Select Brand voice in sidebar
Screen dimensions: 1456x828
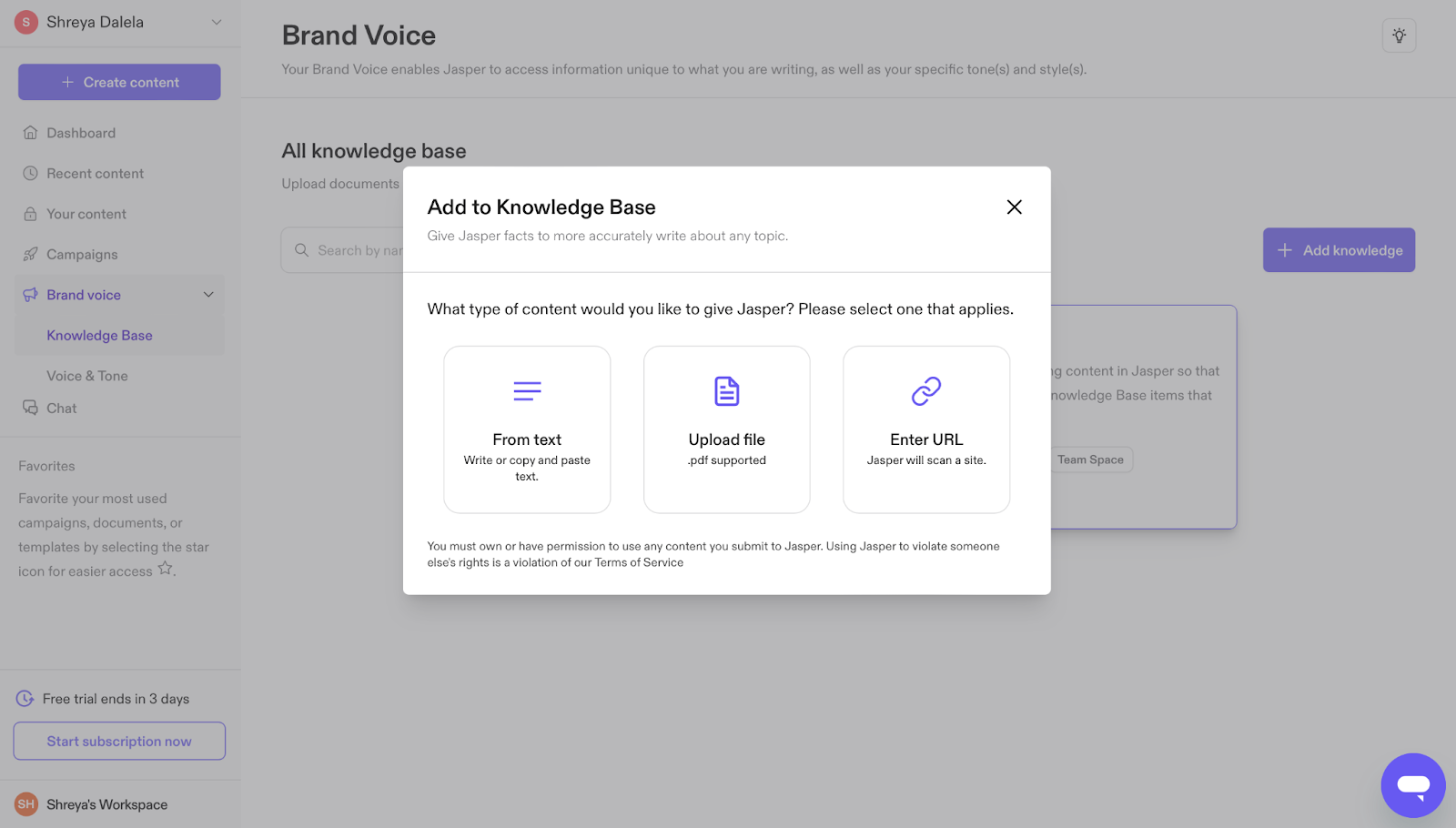(x=119, y=295)
